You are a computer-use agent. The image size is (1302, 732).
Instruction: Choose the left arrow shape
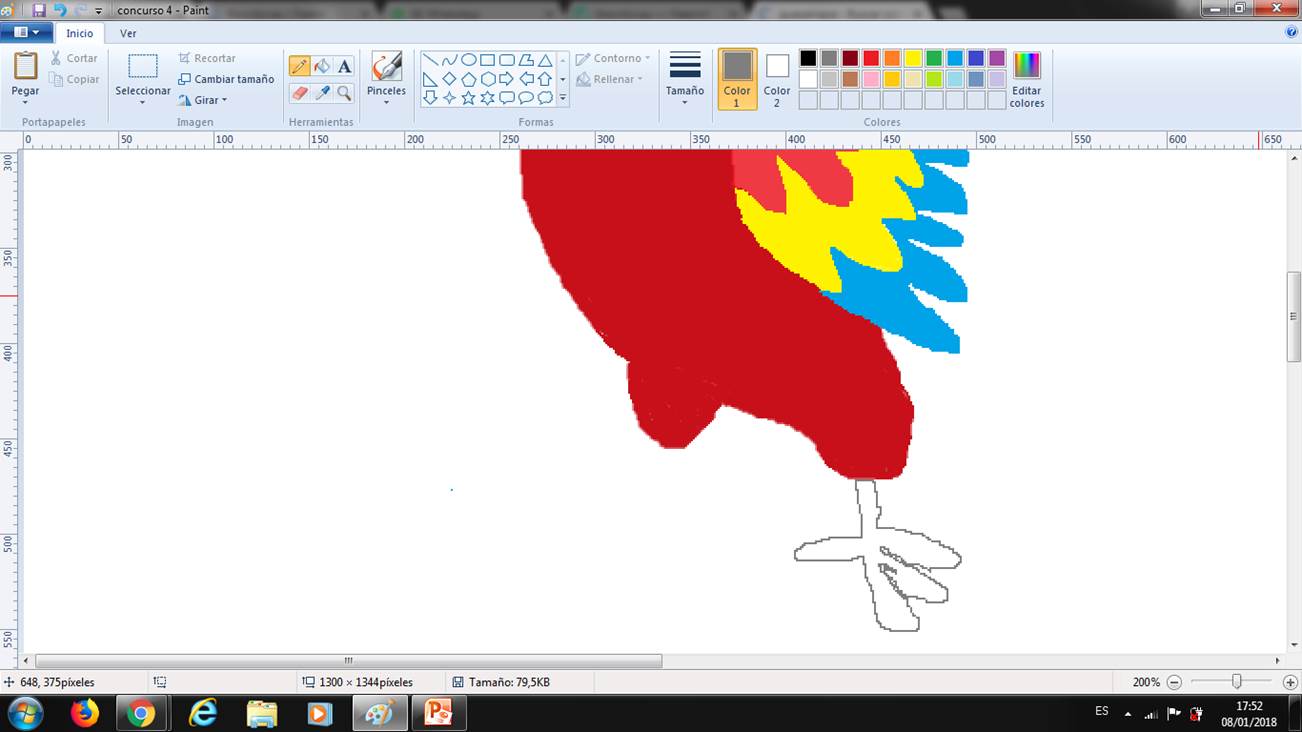point(526,79)
